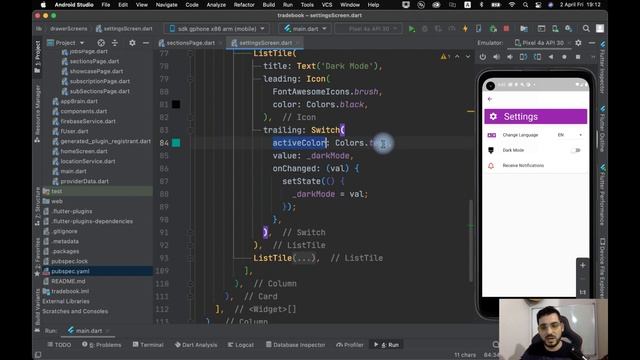Screen dimensions: 640x360
Task: Open Pixel 4a API 30 device dropdown
Action: click(x=369, y=29)
